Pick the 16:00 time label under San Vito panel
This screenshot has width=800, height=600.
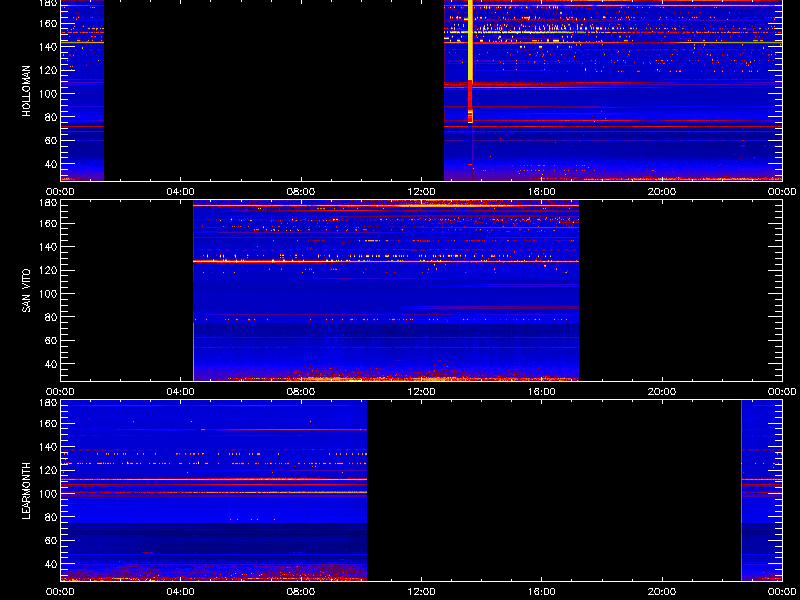[541, 392]
